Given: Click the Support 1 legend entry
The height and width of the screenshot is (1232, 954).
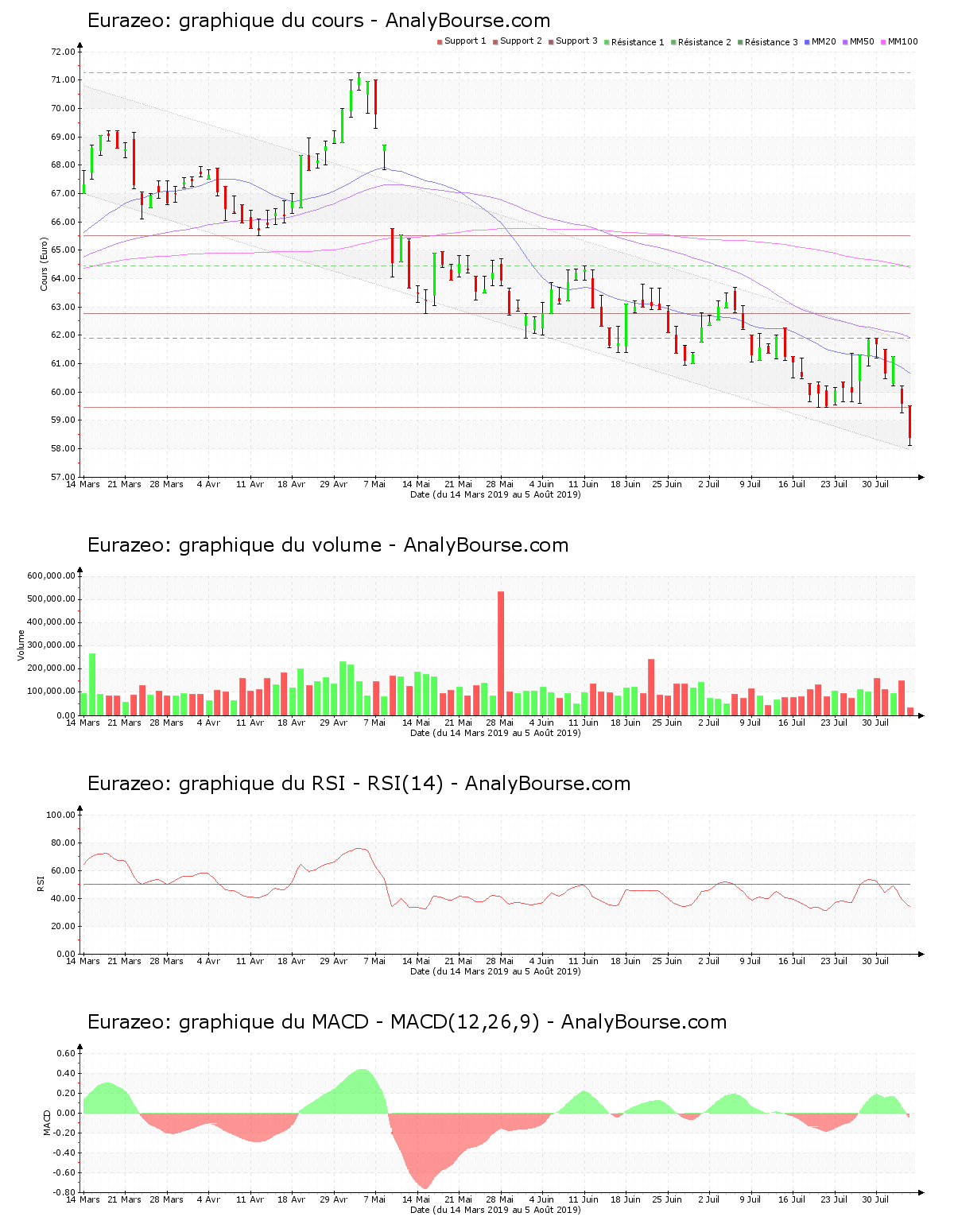Looking at the screenshot, I should click(x=461, y=41).
